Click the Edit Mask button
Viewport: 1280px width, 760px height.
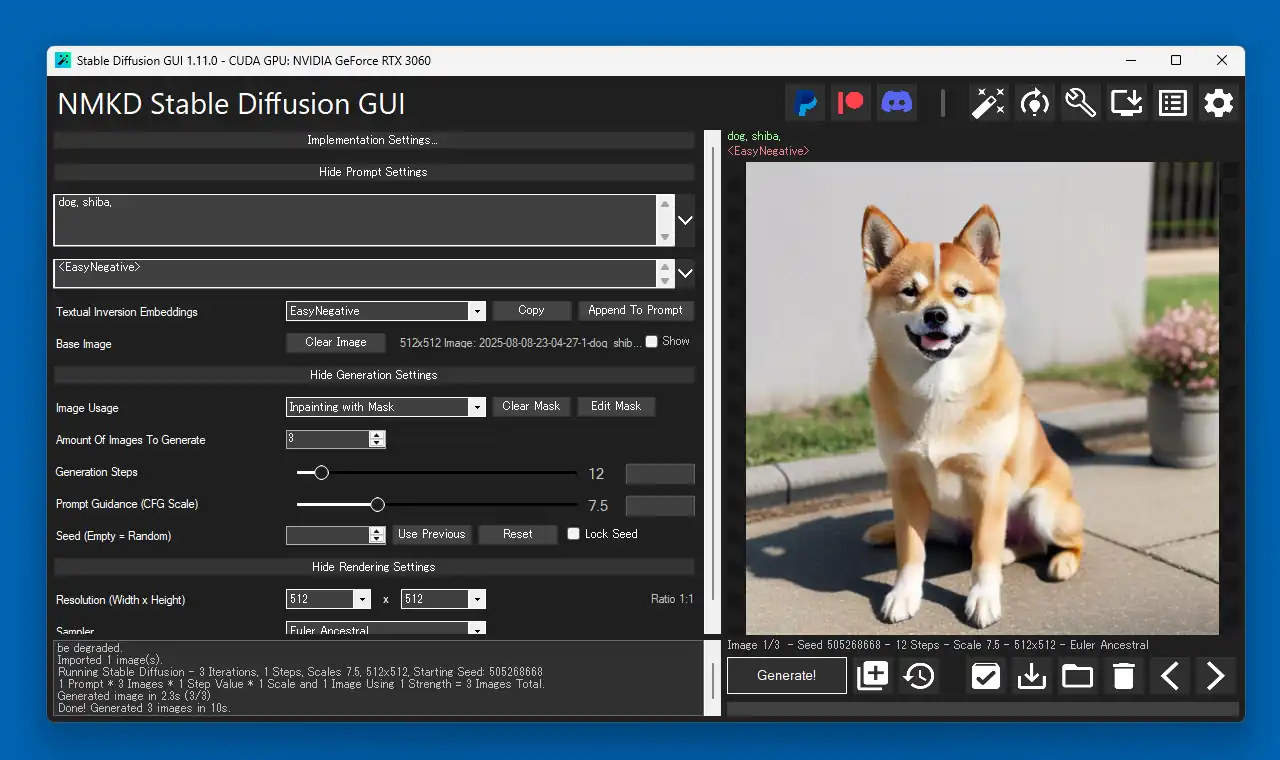pyautogui.click(x=616, y=406)
